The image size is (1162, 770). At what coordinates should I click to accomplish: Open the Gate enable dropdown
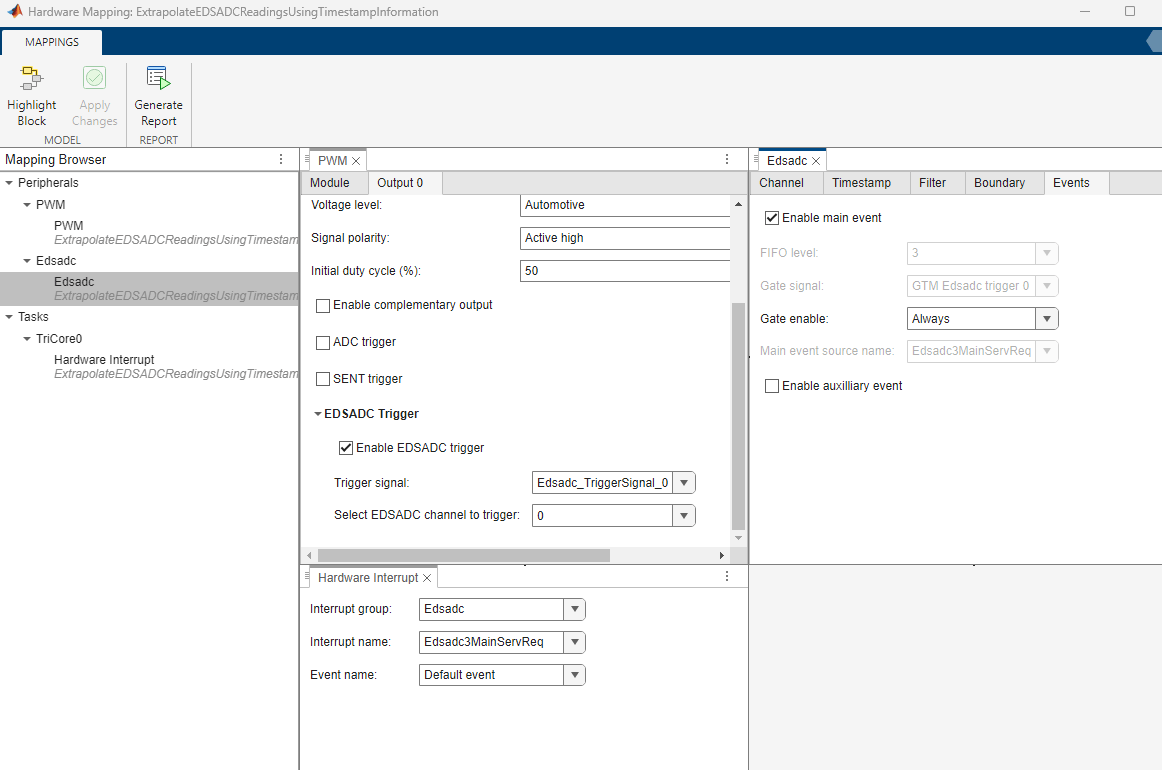1046,319
